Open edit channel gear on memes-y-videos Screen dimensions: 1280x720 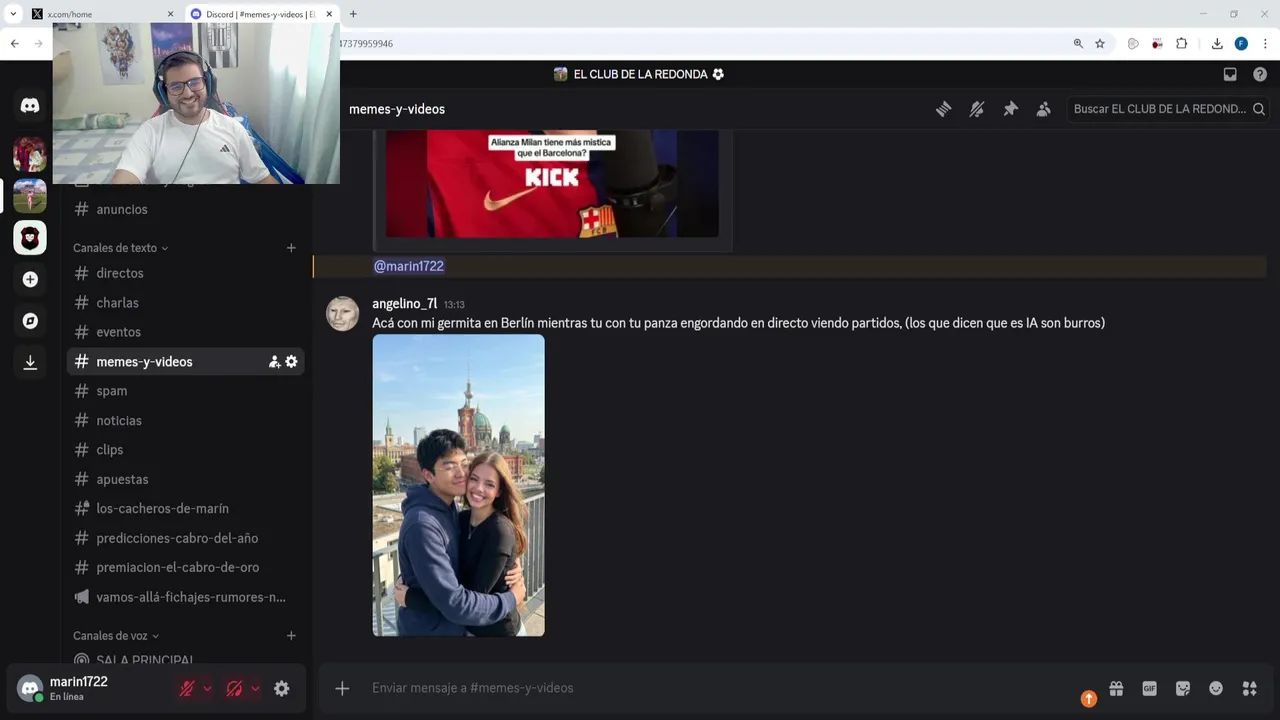(x=291, y=362)
